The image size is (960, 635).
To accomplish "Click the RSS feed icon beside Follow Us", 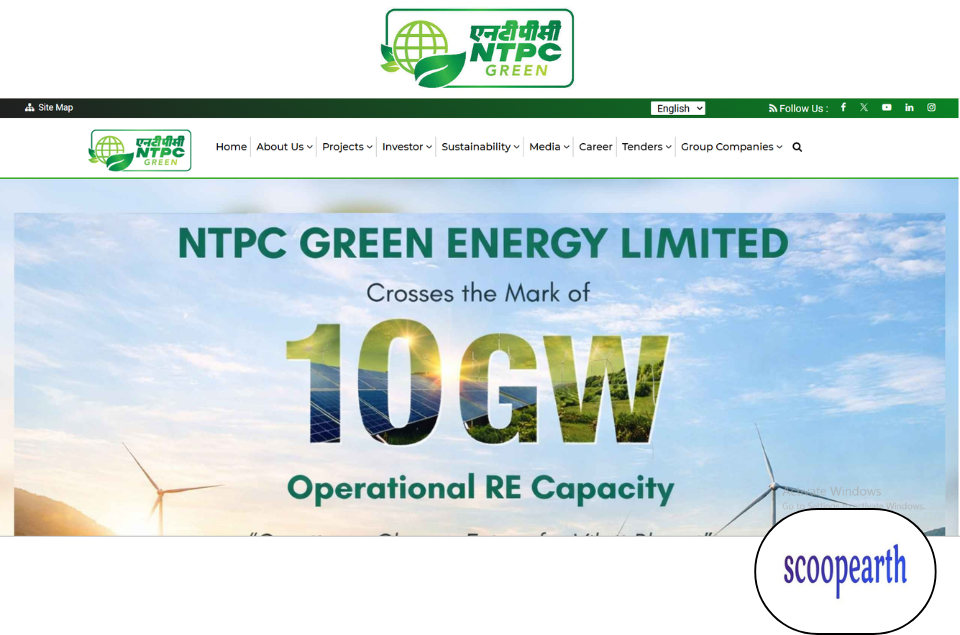I will click(773, 108).
